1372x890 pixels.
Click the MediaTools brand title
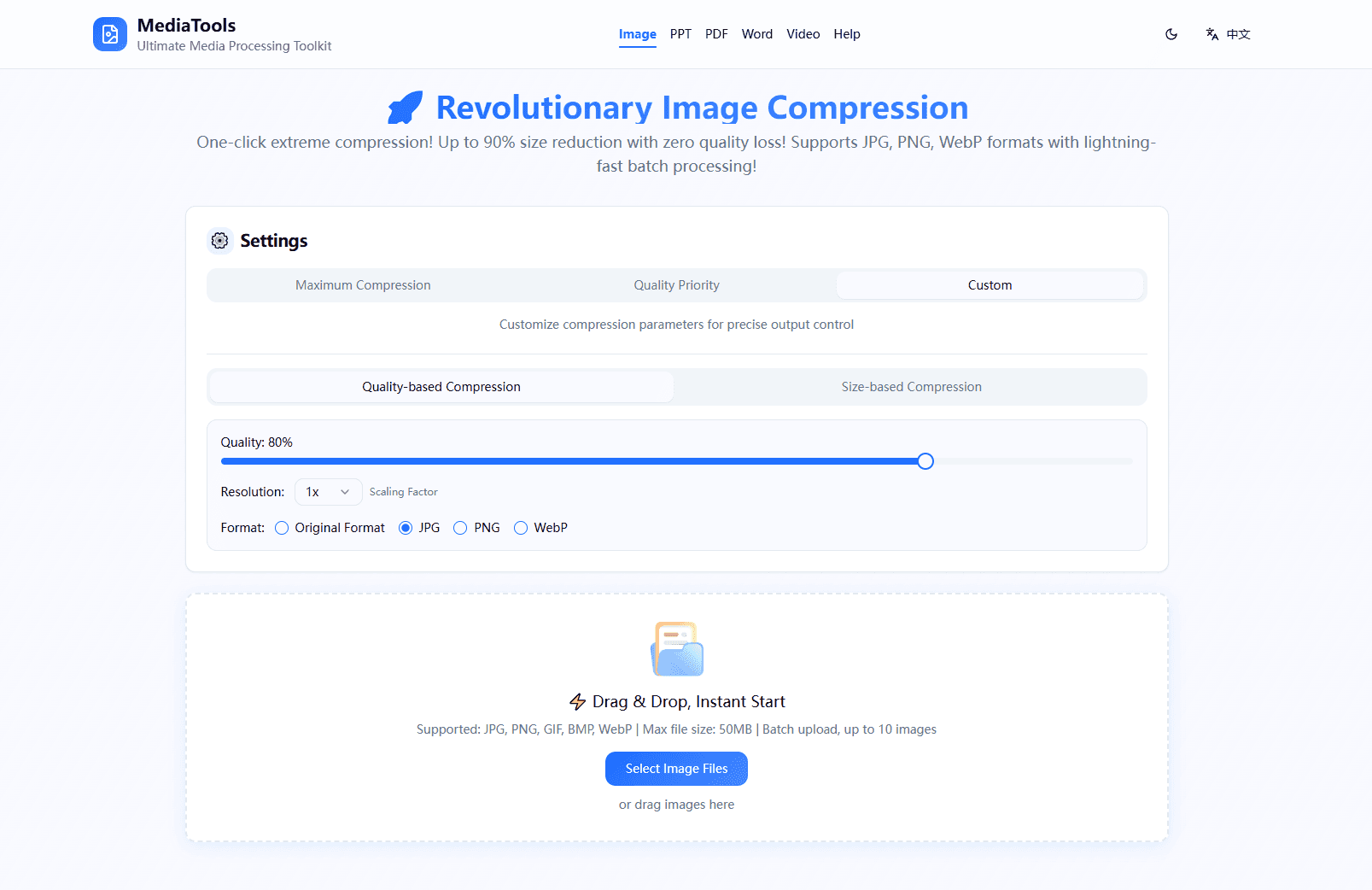click(x=186, y=26)
